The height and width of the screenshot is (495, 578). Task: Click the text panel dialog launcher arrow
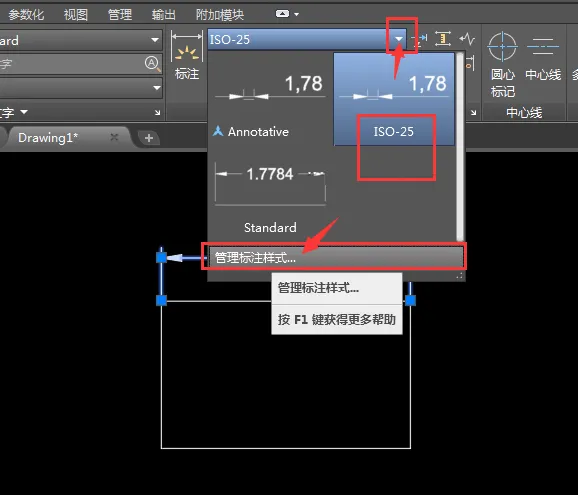coord(157,112)
